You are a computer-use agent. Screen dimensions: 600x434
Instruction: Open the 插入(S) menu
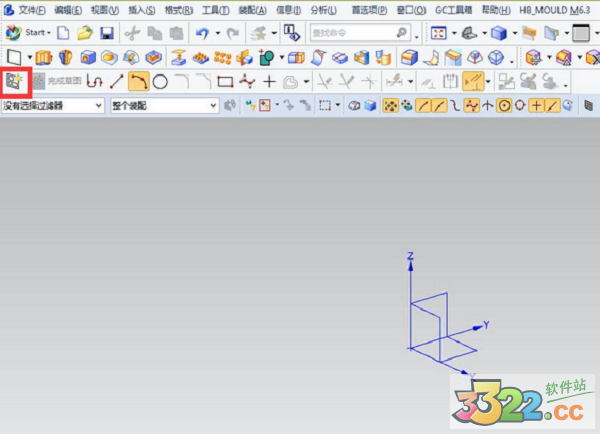pyautogui.click(x=142, y=10)
